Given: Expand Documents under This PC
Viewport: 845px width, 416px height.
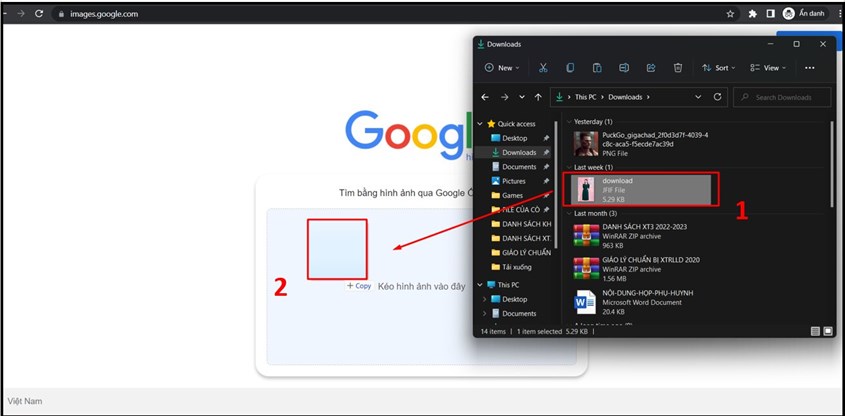Looking at the screenshot, I should tap(484, 314).
